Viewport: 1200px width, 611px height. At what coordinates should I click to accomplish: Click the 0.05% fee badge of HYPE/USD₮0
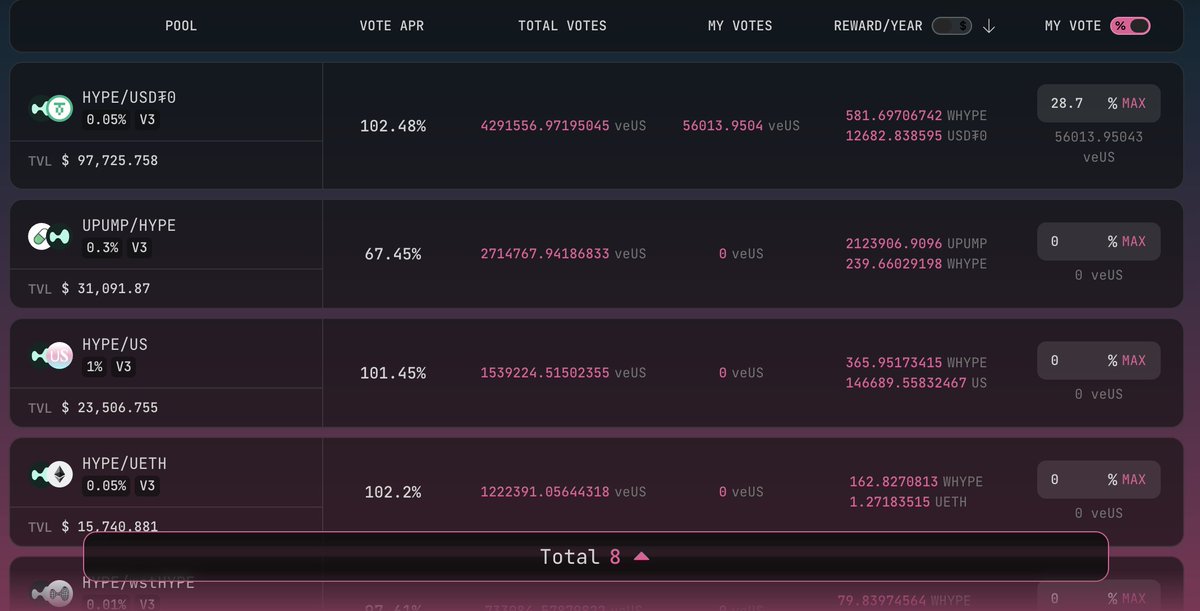point(106,119)
